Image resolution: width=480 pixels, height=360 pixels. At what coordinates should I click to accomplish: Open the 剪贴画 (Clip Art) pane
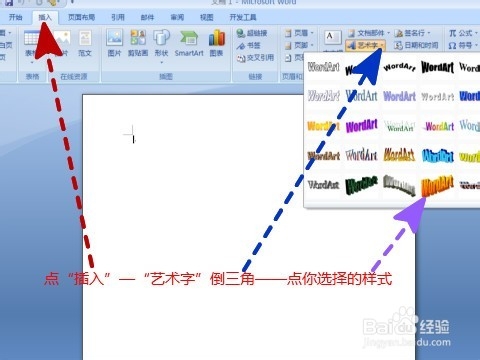click(x=138, y=43)
